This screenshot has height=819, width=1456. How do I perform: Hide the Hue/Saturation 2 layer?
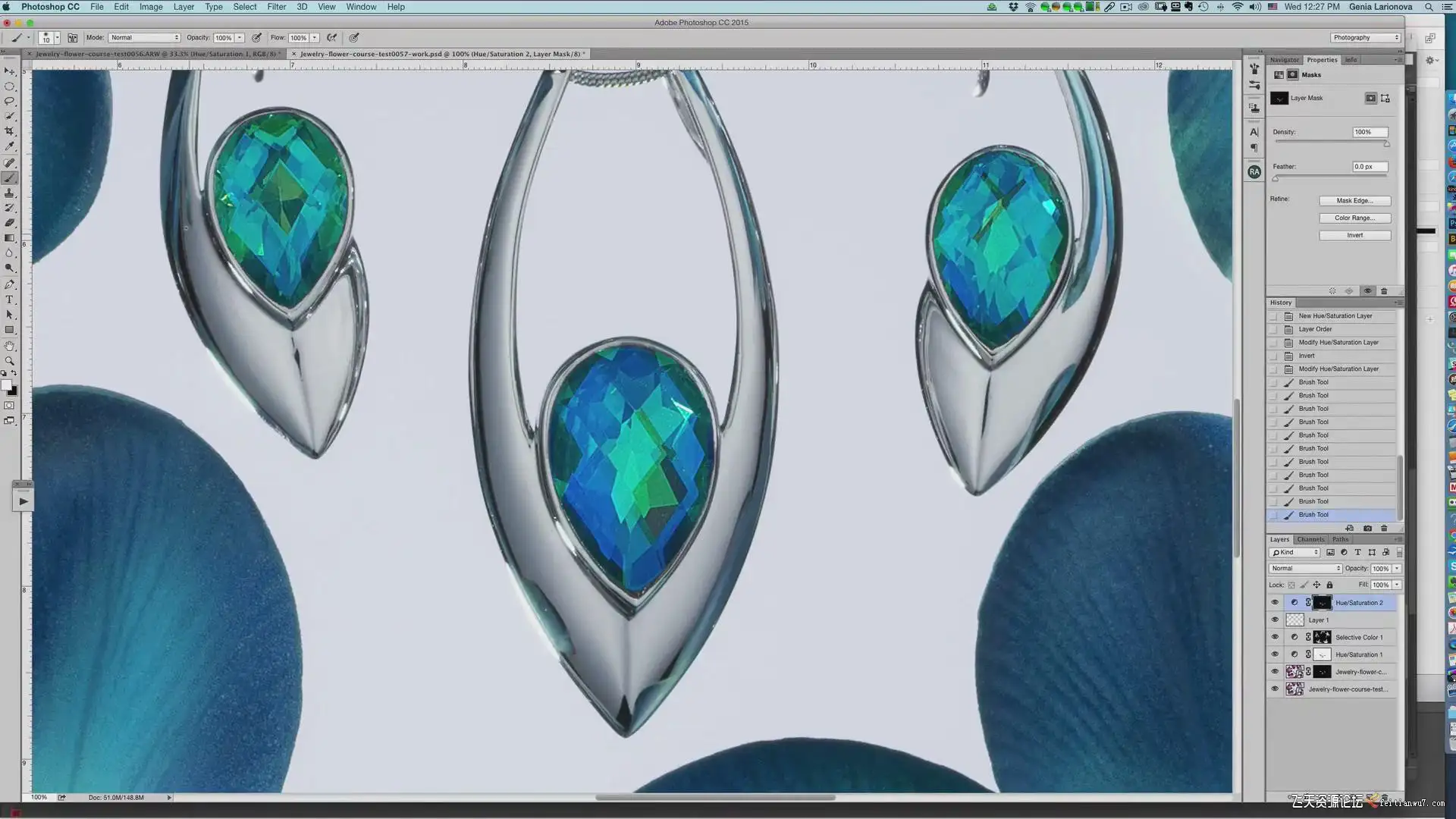(1275, 603)
